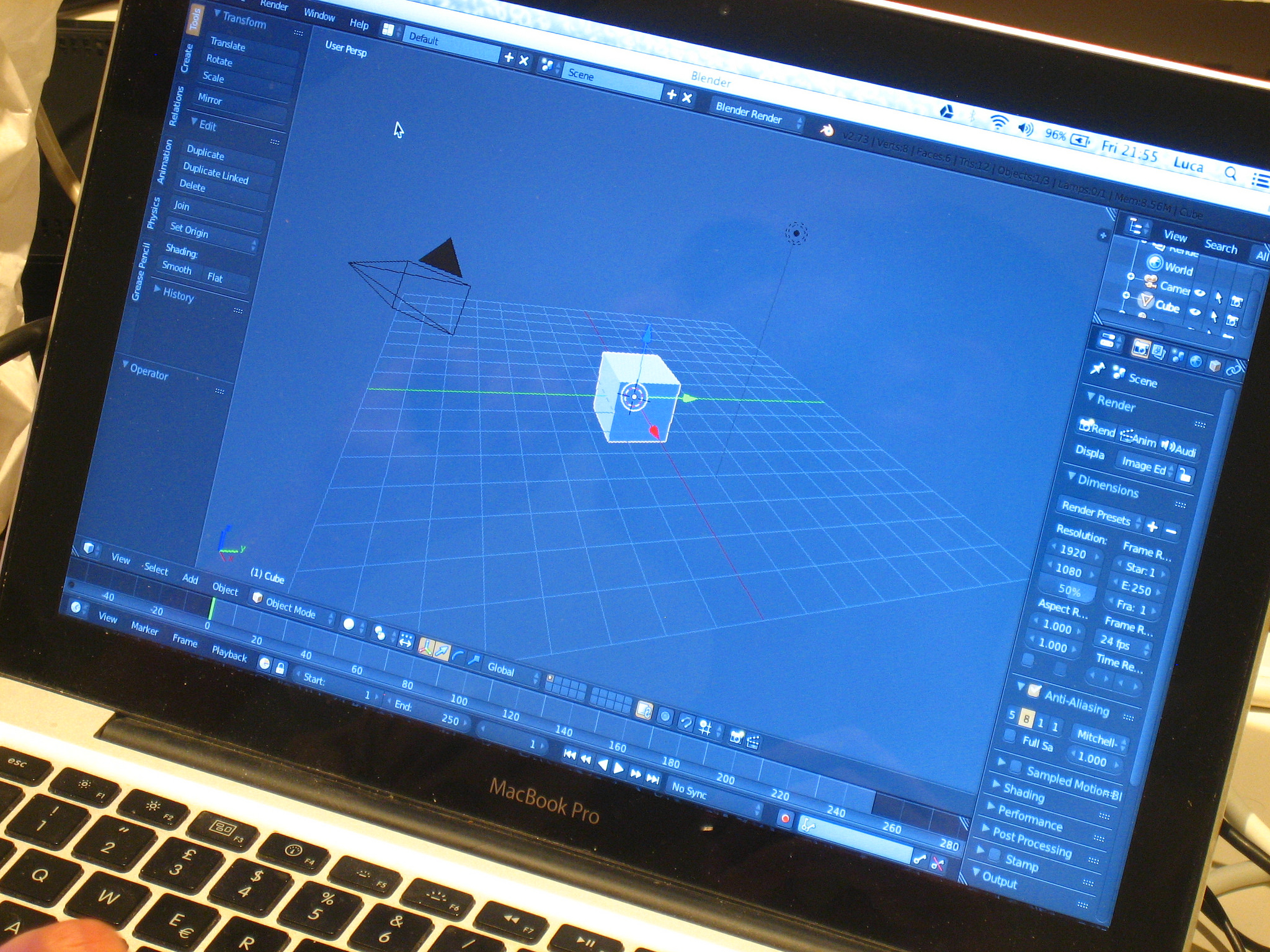
Task: Click OpenGL render active viewport camera icon
Action: tap(736, 737)
